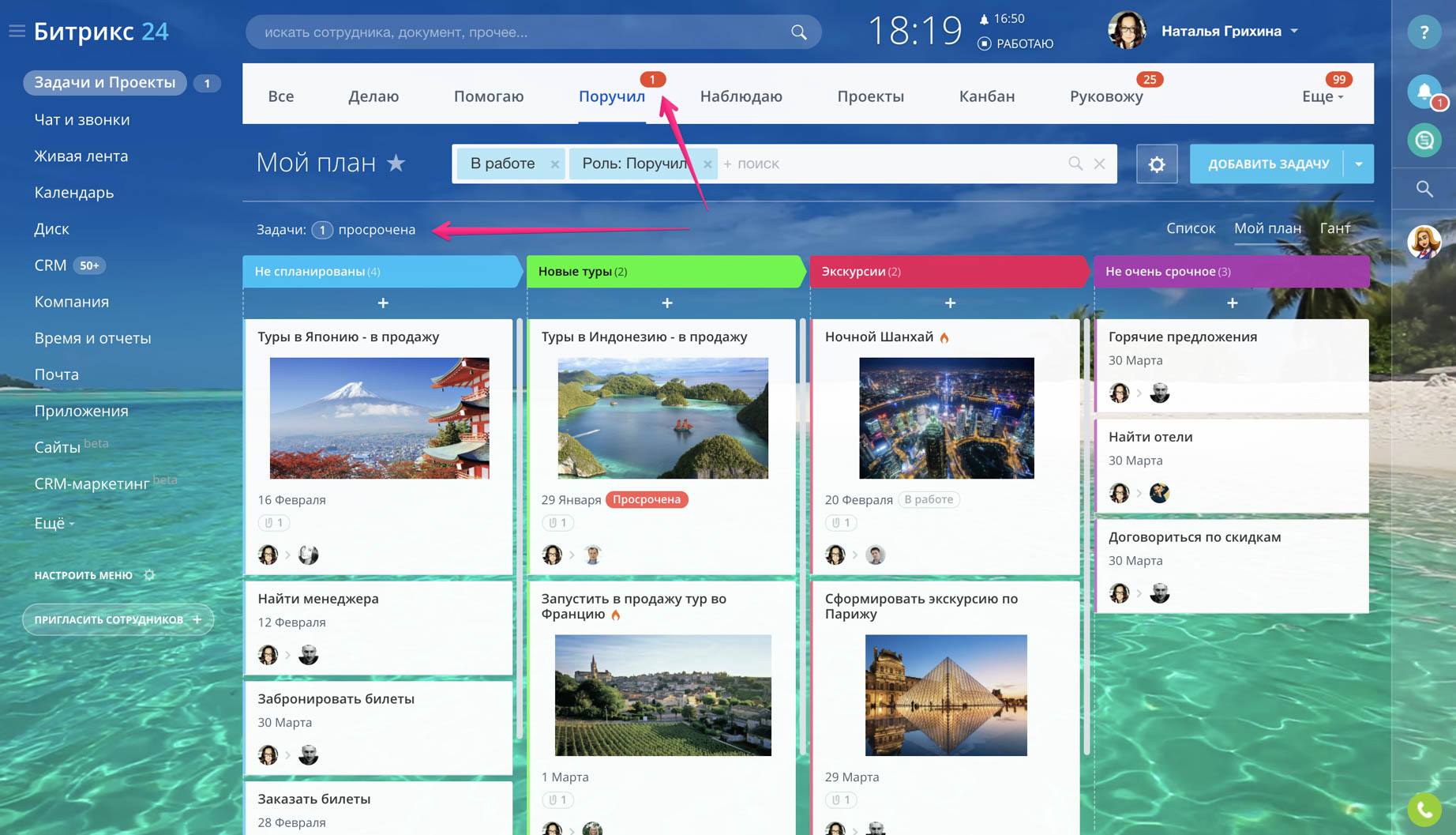Open the green chat messenger icon

tap(1424, 141)
